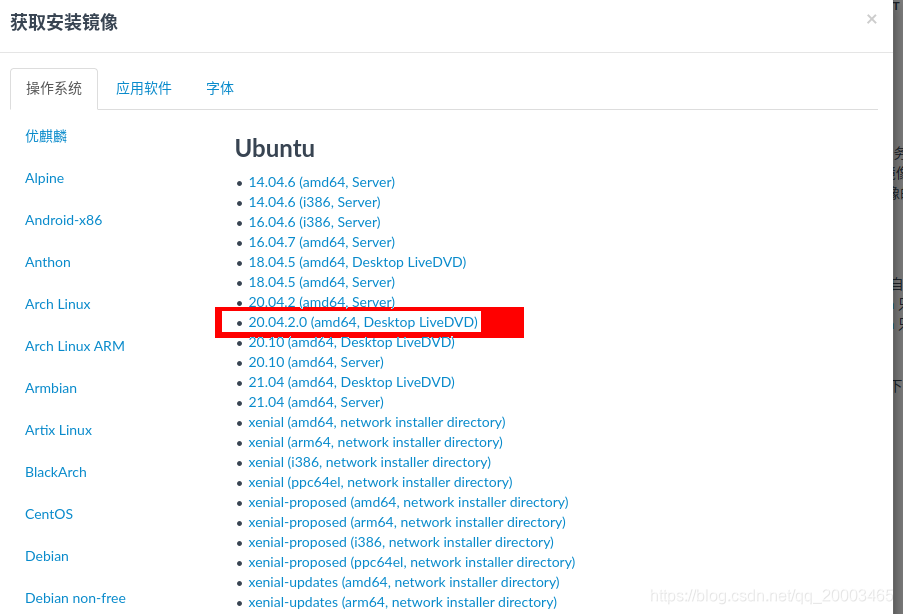Select Debian in the distro list
The width and height of the screenshot is (903, 614).
(x=47, y=556)
